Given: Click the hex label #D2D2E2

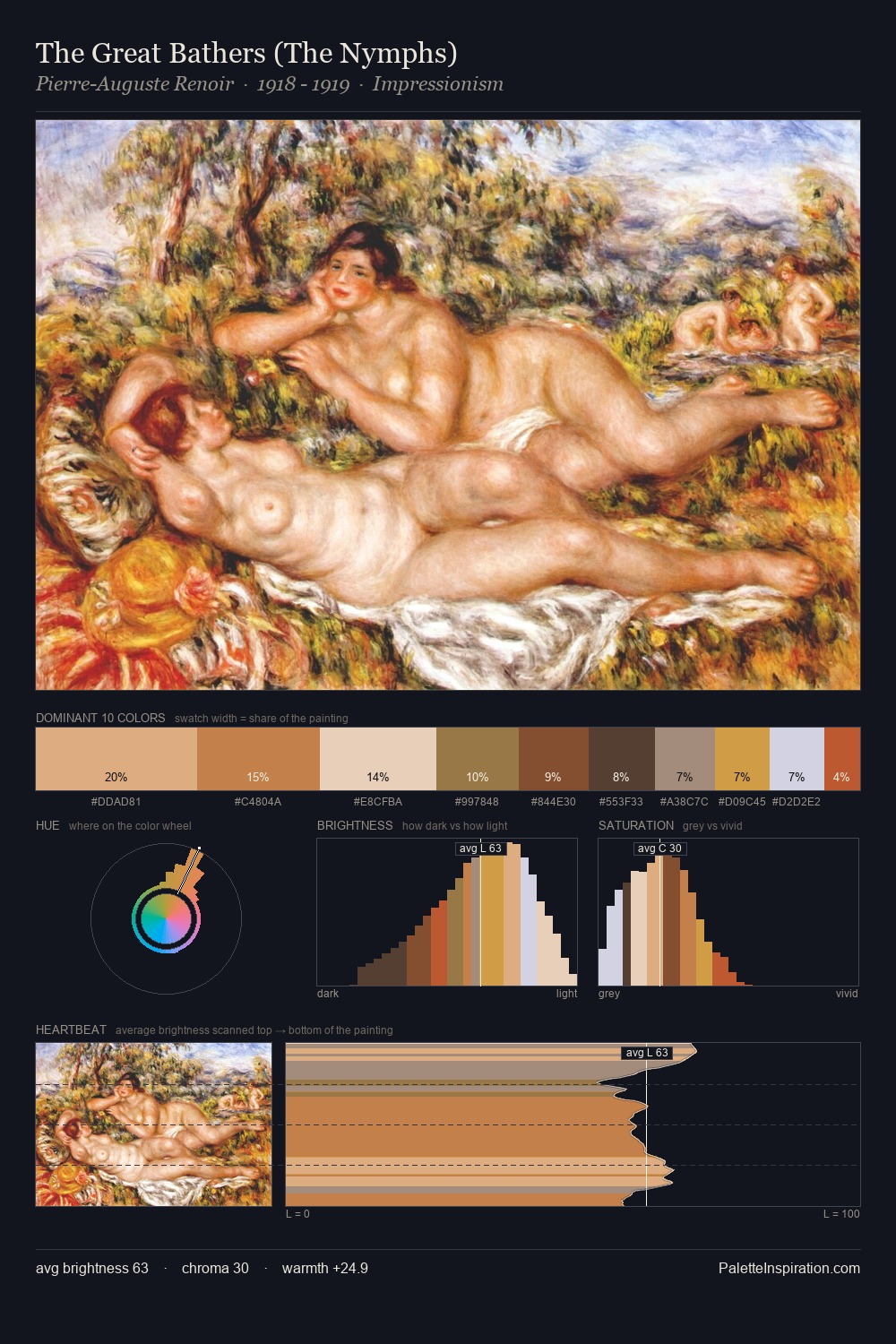Looking at the screenshot, I should (x=797, y=802).
